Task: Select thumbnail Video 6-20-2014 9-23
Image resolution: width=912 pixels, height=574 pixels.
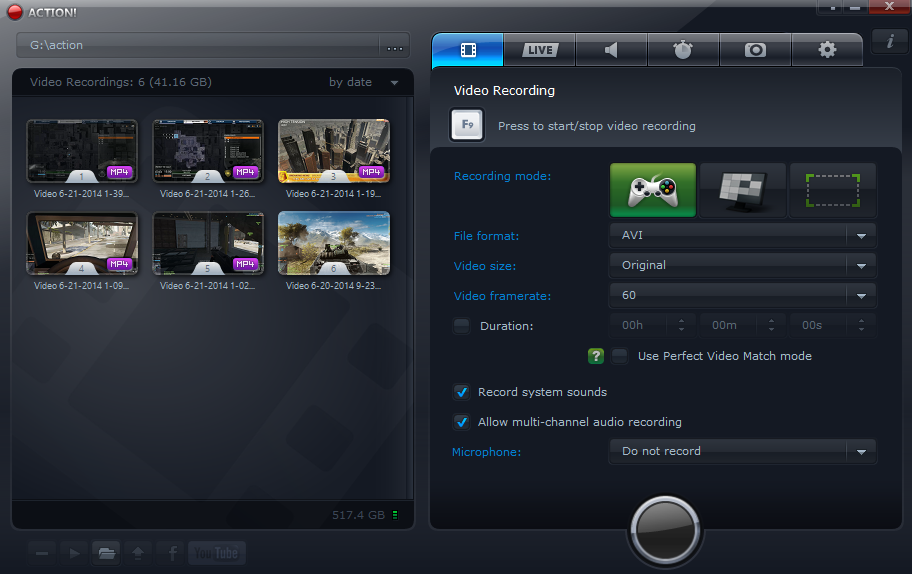Action: (334, 243)
